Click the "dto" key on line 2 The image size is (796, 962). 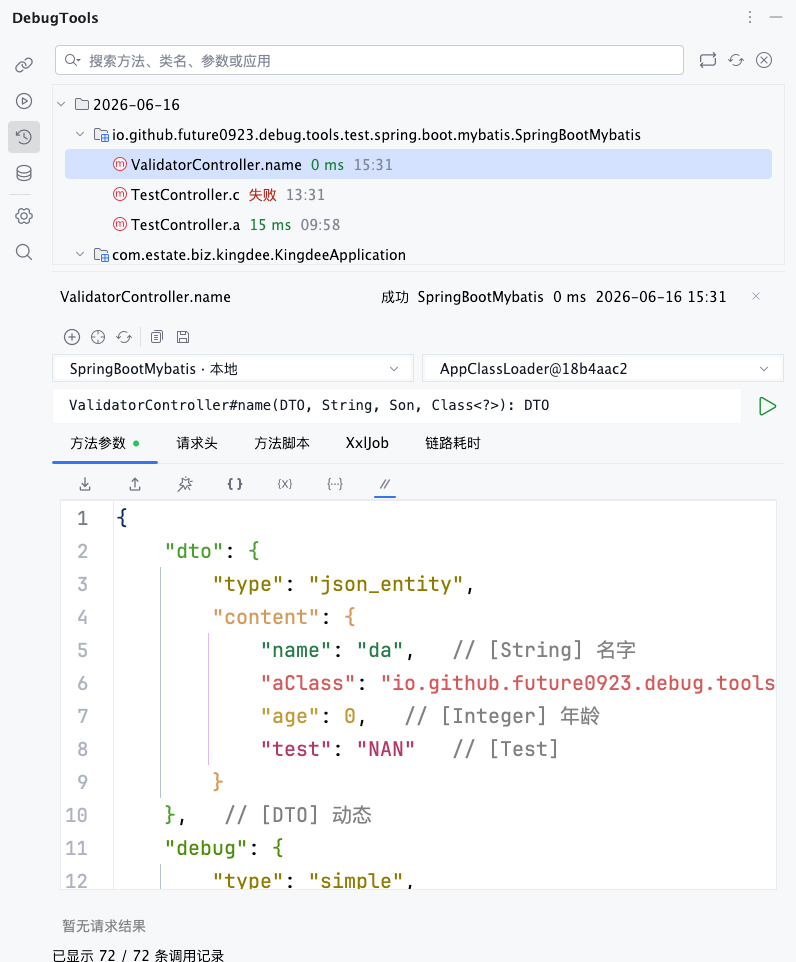(193, 551)
